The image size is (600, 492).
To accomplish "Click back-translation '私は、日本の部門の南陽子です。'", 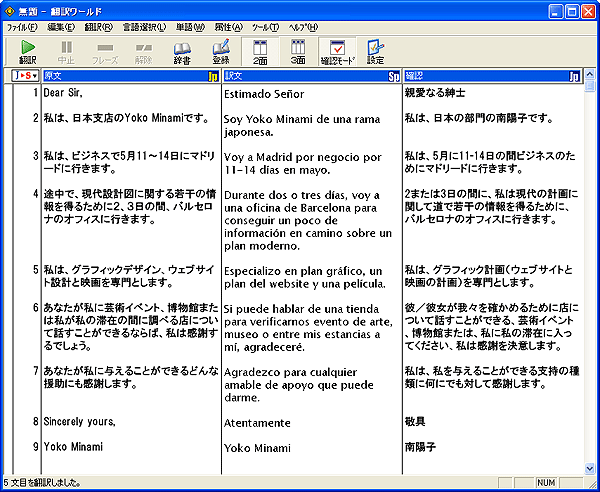I will 479,118.
